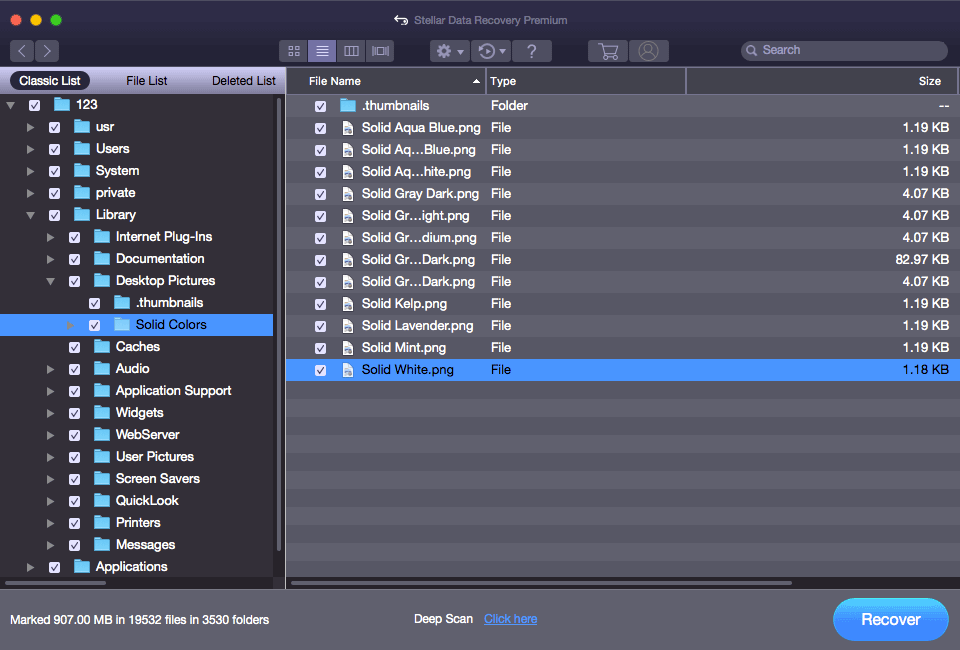The height and width of the screenshot is (650, 960).
Task: Switch to the Deleted List tab
Action: [243, 80]
